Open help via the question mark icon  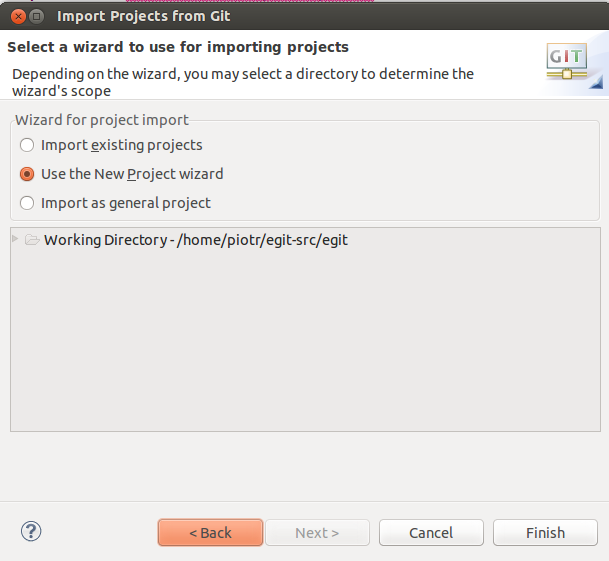click(x=31, y=532)
